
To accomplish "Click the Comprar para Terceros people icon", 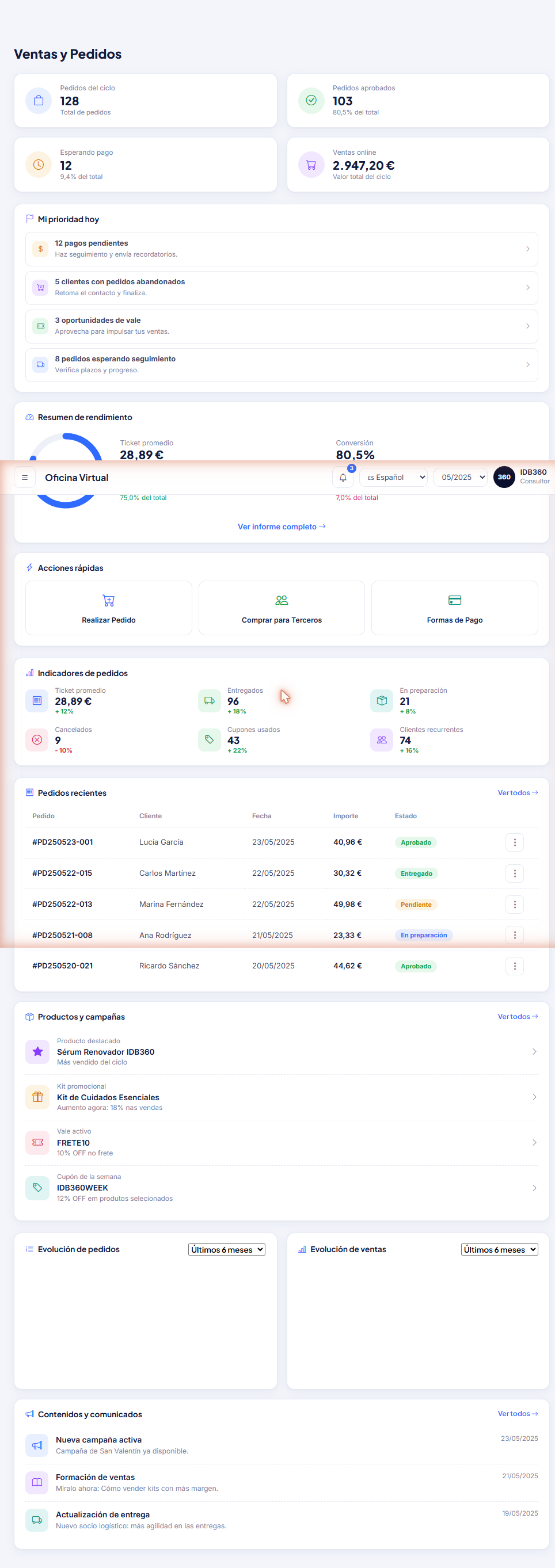I will 282,601.
